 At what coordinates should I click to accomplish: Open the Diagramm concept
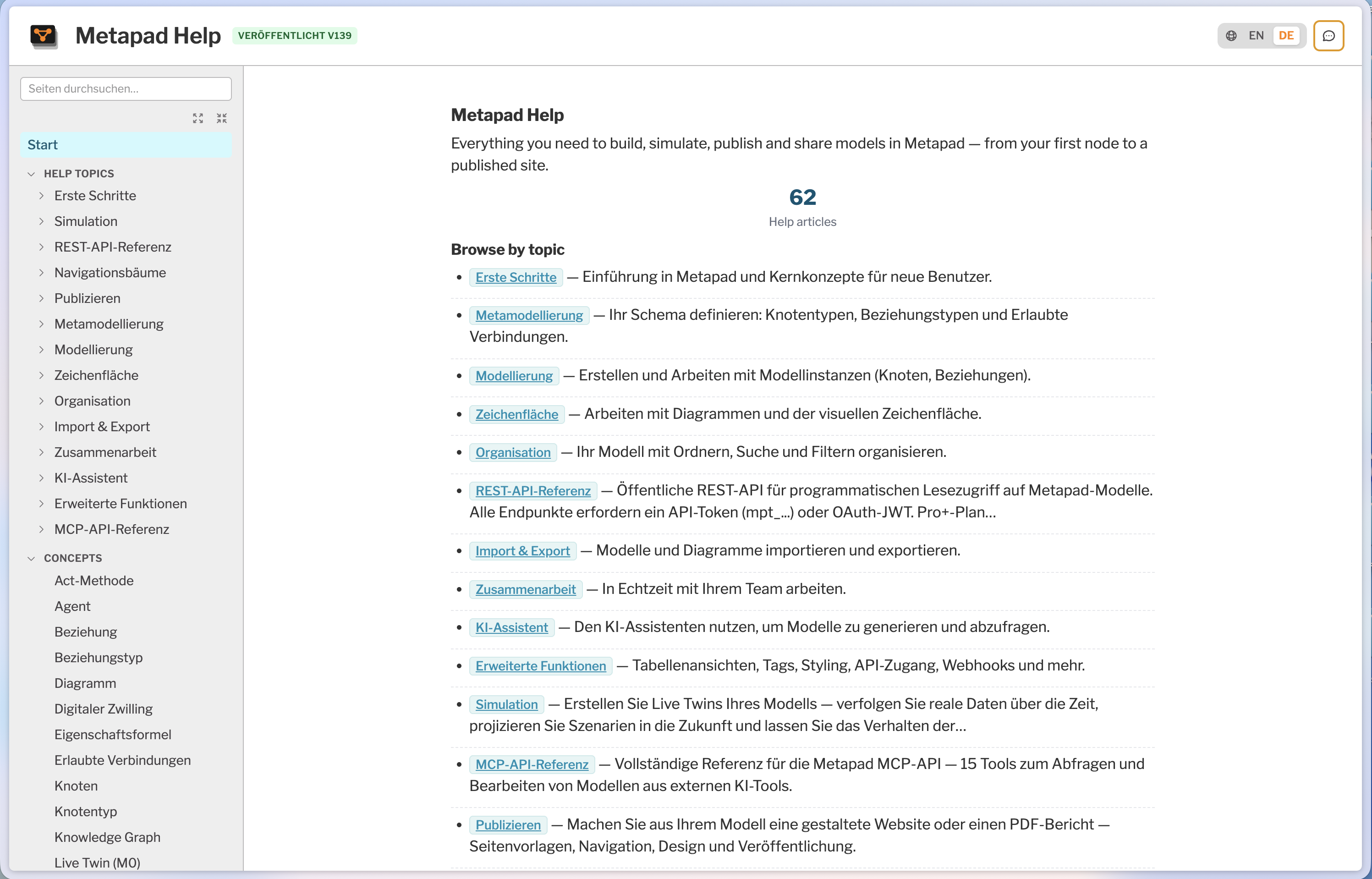85,684
